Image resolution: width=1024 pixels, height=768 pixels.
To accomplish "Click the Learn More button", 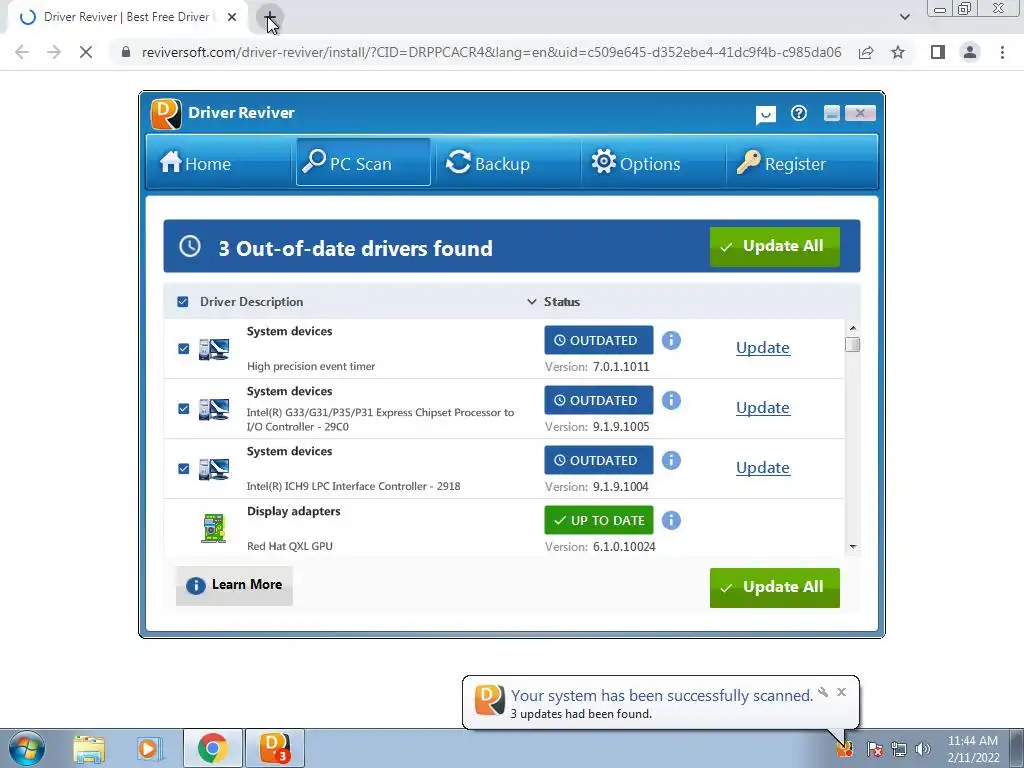I will point(234,585).
